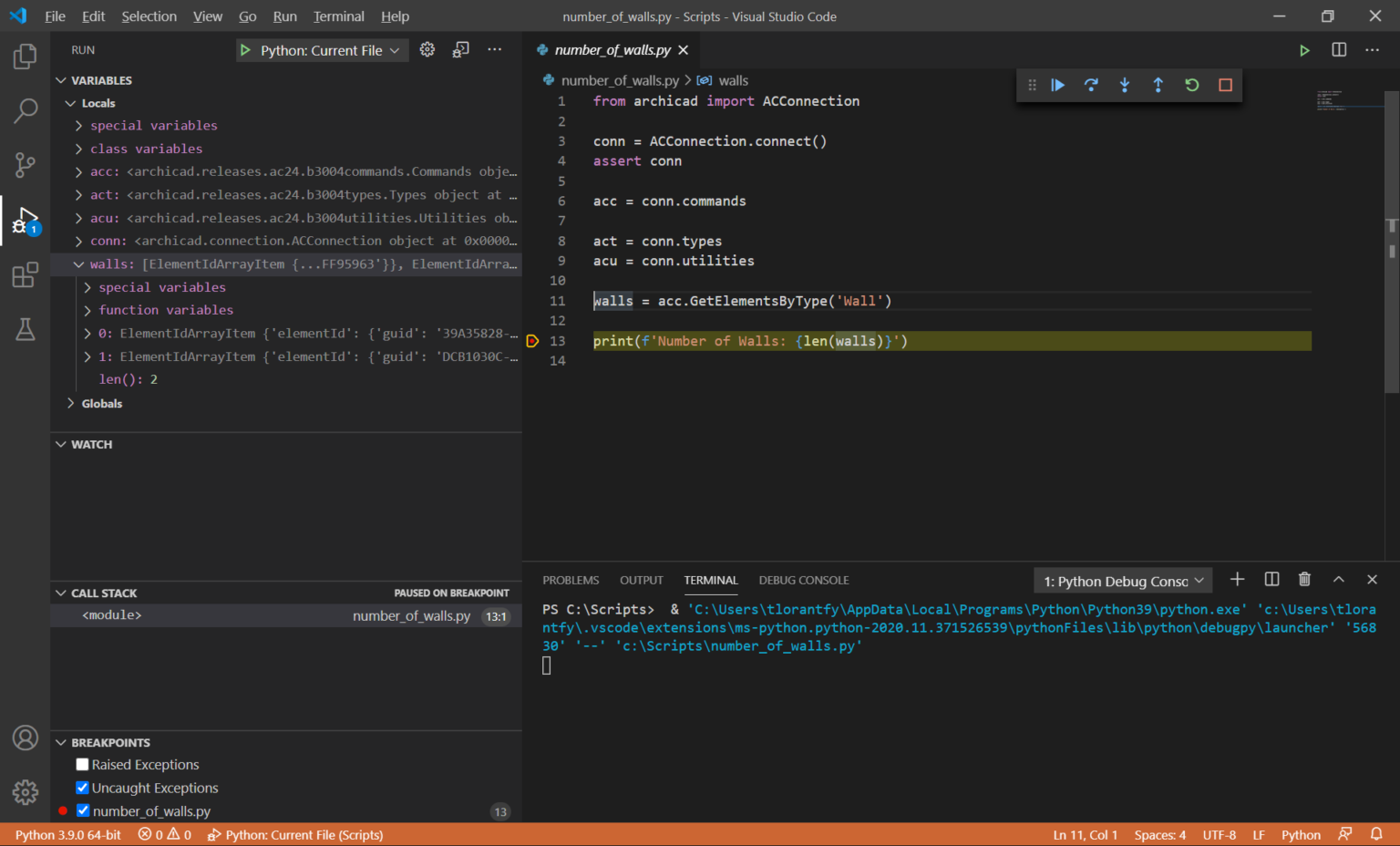
Task: Enable the Raised Exceptions breakpoint
Action: (81, 764)
